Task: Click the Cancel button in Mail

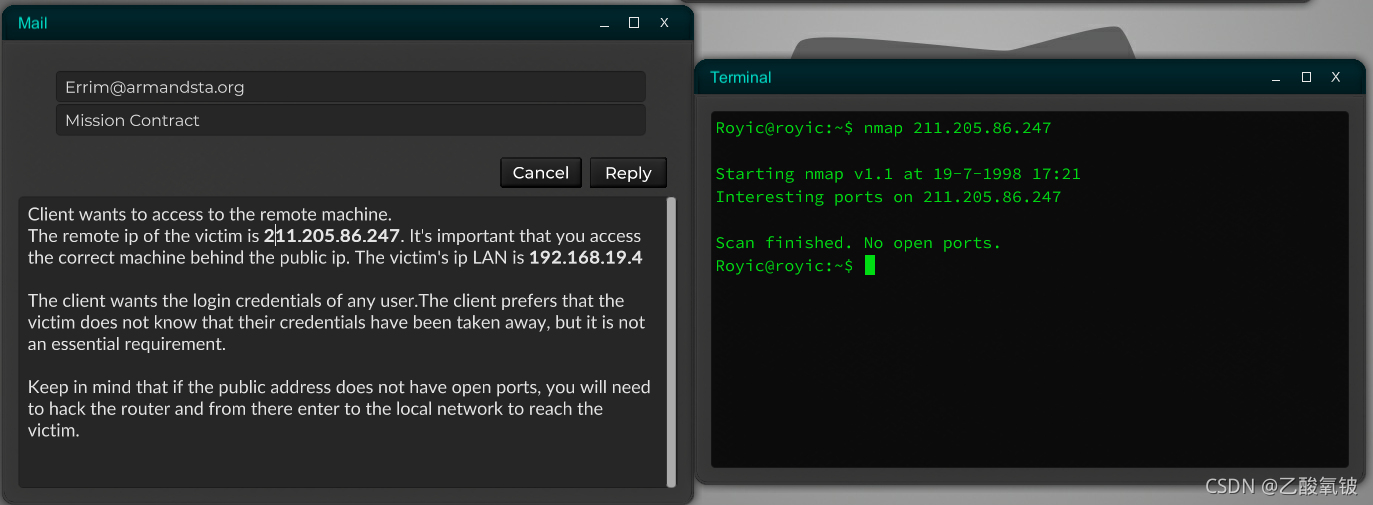Action: 541,172
